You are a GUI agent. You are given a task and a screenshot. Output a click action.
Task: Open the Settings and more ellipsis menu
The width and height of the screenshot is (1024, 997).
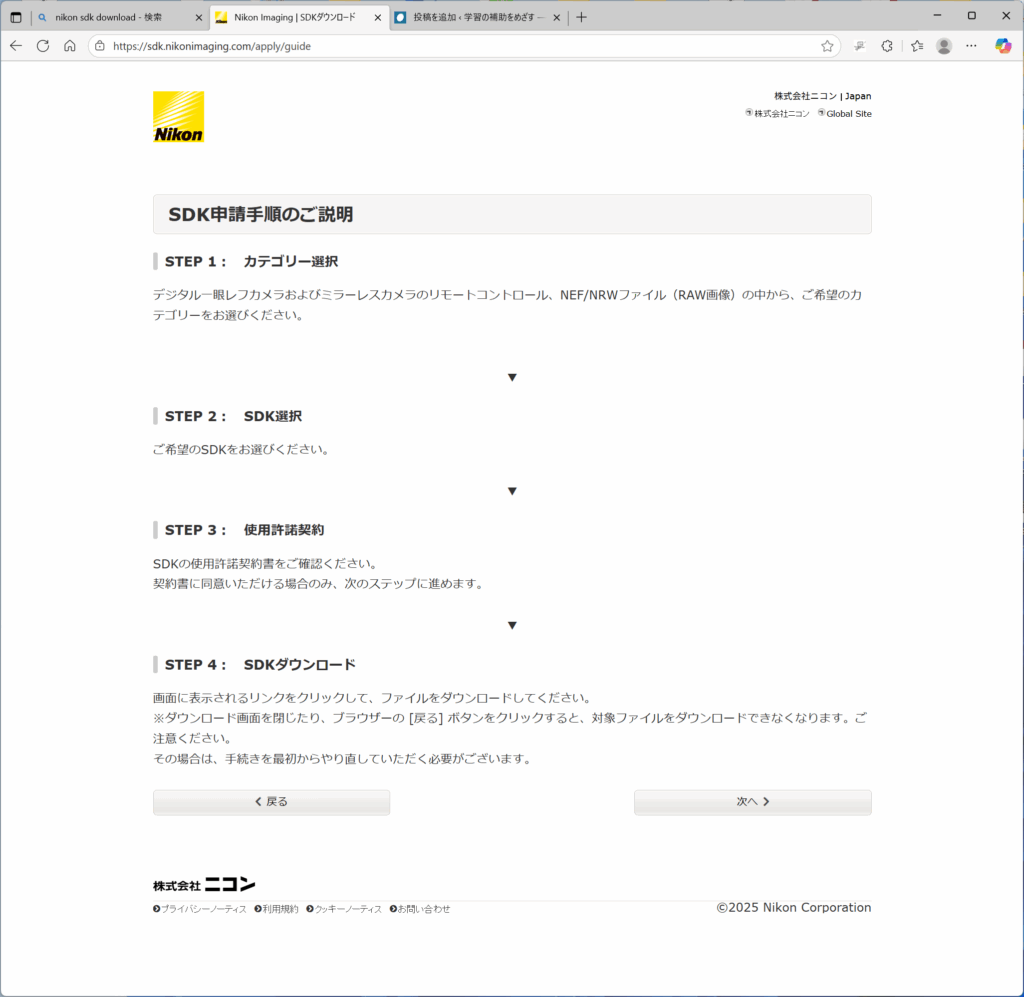(x=972, y=46)
